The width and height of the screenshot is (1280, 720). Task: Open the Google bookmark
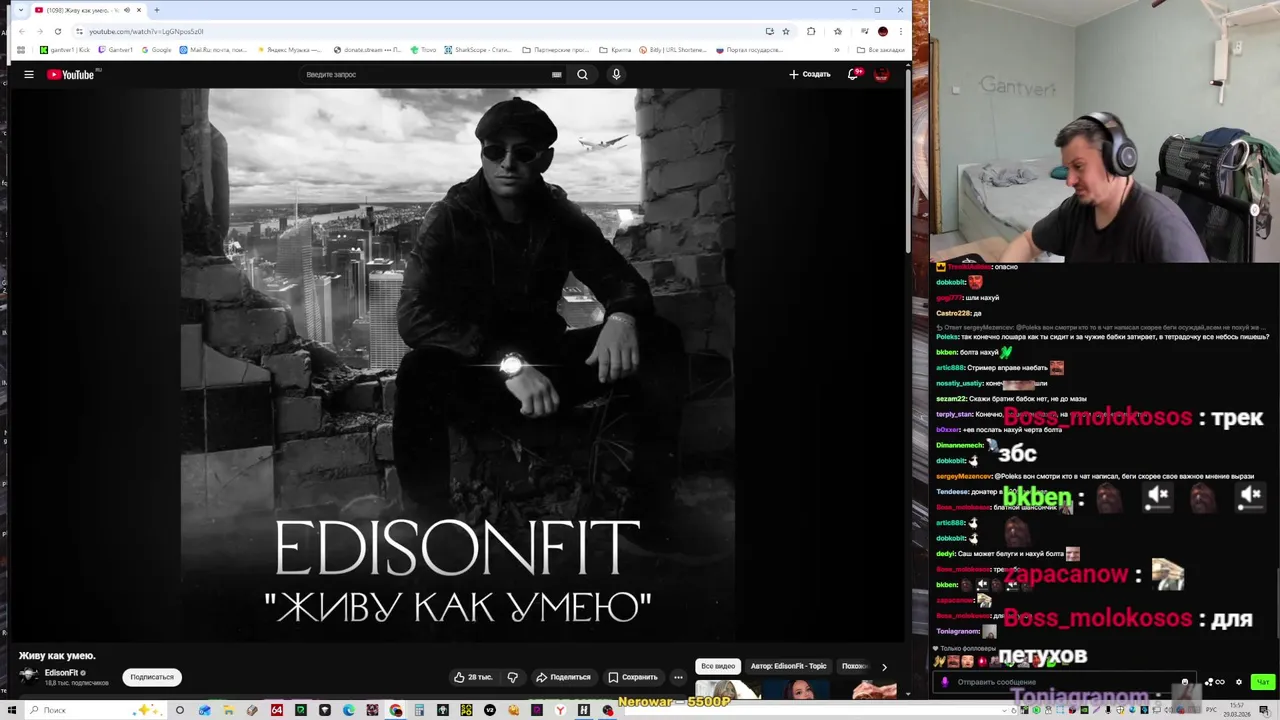point(156,50)
